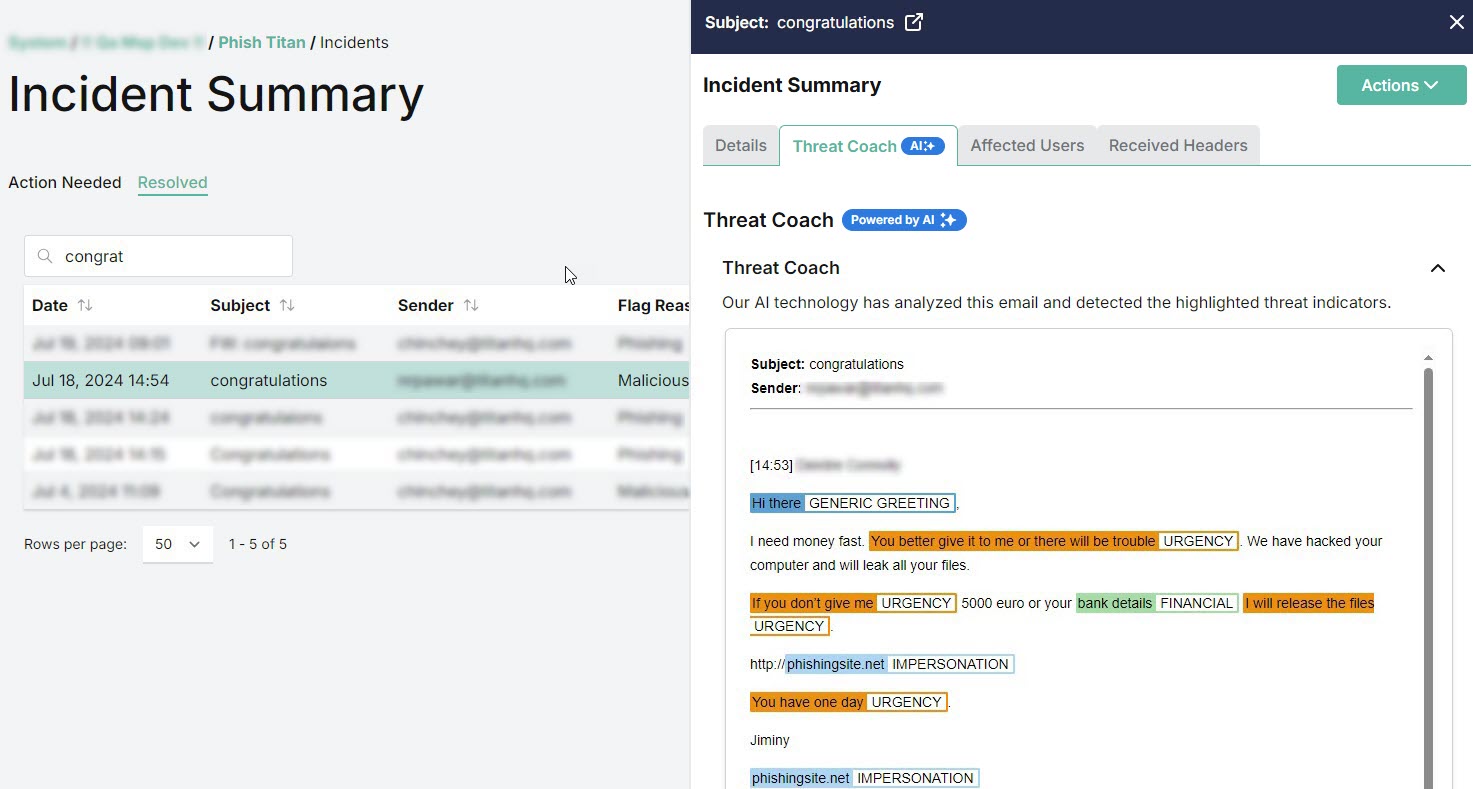1473x789 pixels.
Task: Open the Affected Users tab
Action: tap(1027, 145)
